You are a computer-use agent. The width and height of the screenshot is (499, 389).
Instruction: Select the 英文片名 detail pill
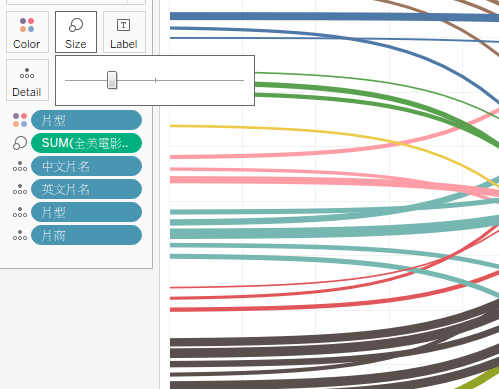tap(86, 189)
